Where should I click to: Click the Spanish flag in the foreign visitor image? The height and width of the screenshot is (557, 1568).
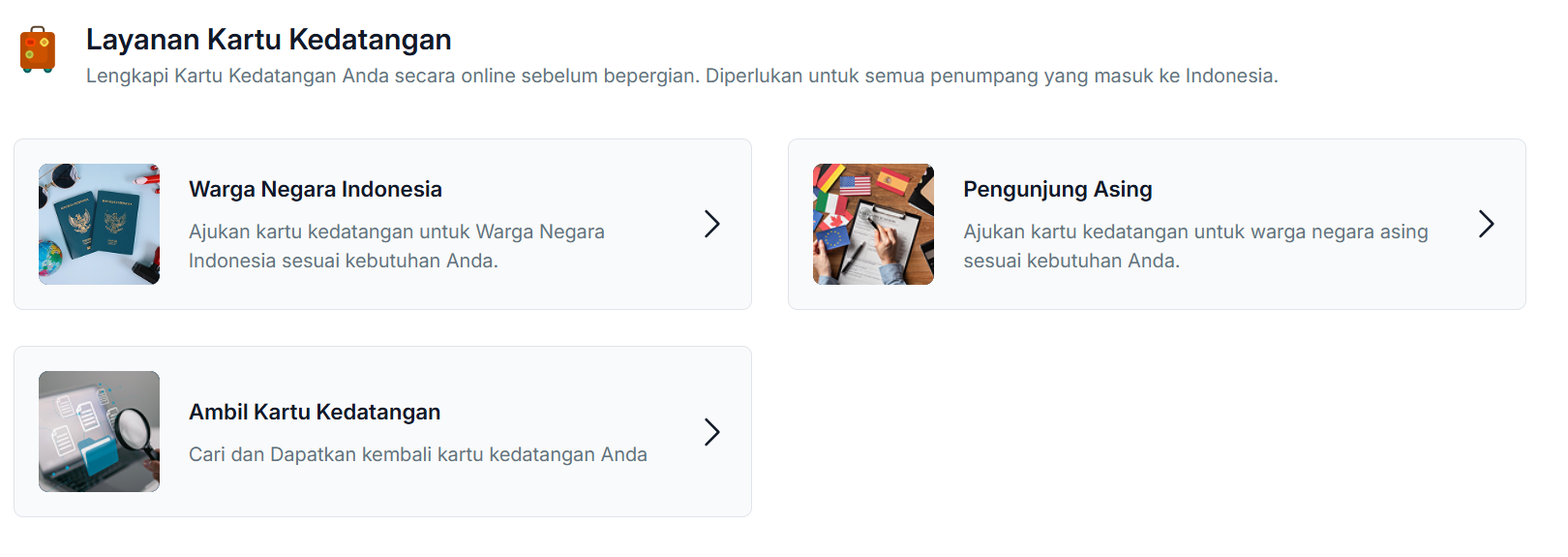pyautogui.click(x=891, y=181)
